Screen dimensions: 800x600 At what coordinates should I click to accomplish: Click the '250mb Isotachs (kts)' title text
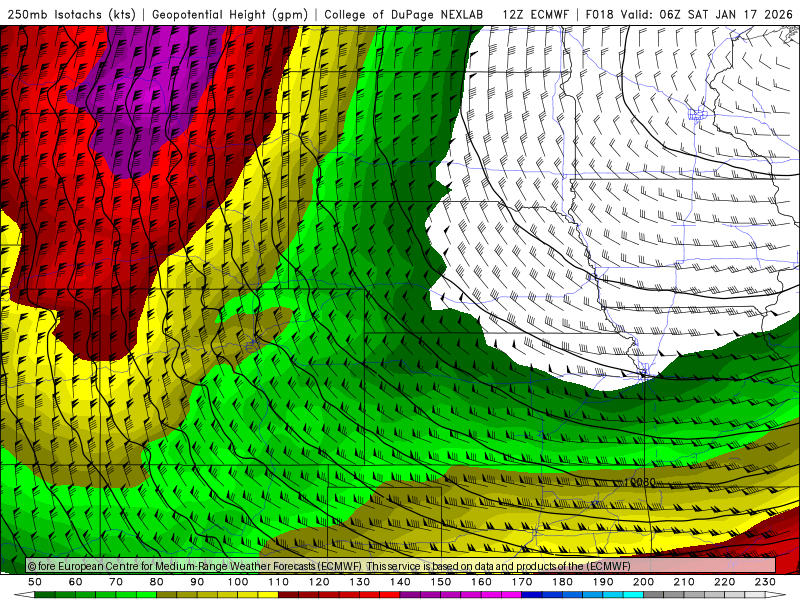click(x=72, y=14)
